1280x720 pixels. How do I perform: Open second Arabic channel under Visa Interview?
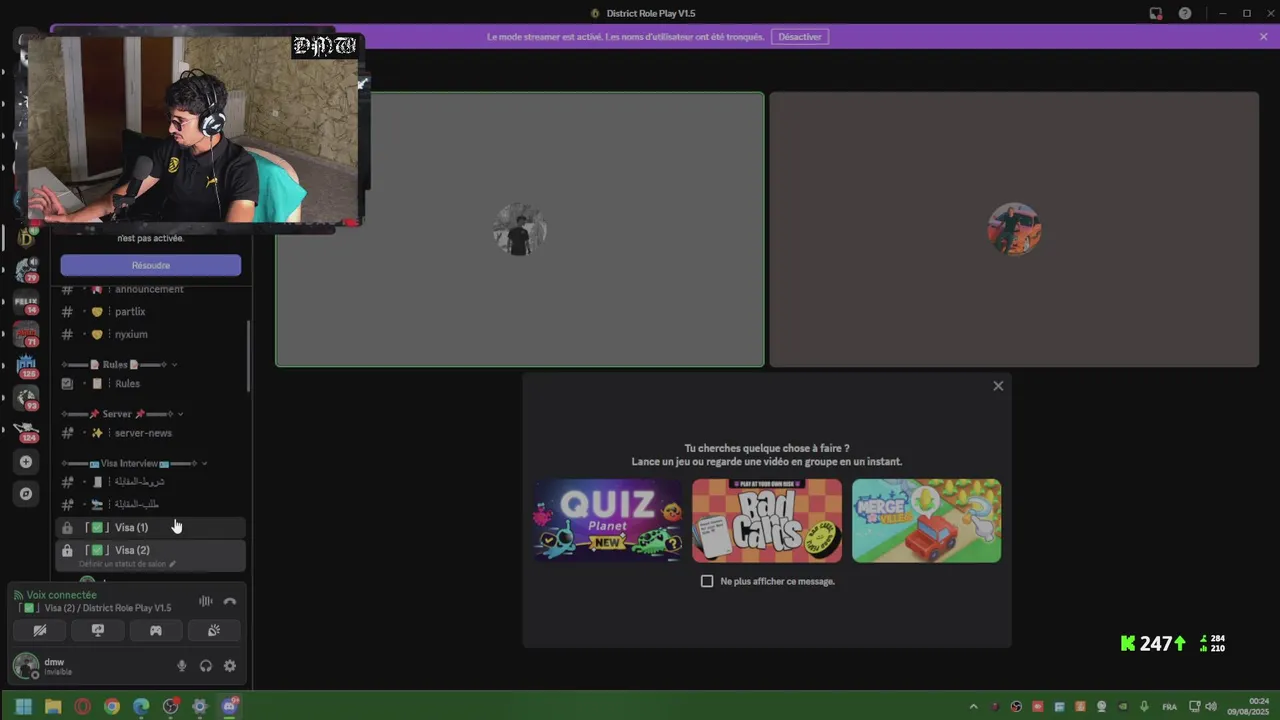(150, 505)
